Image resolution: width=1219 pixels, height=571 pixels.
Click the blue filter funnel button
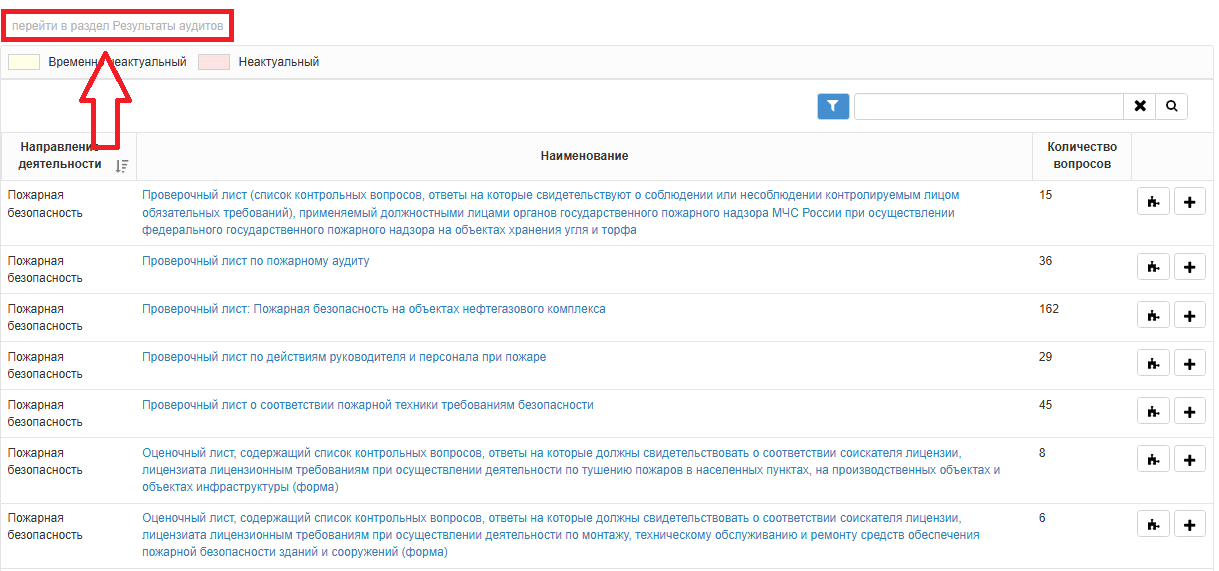(x=833, y=106)
